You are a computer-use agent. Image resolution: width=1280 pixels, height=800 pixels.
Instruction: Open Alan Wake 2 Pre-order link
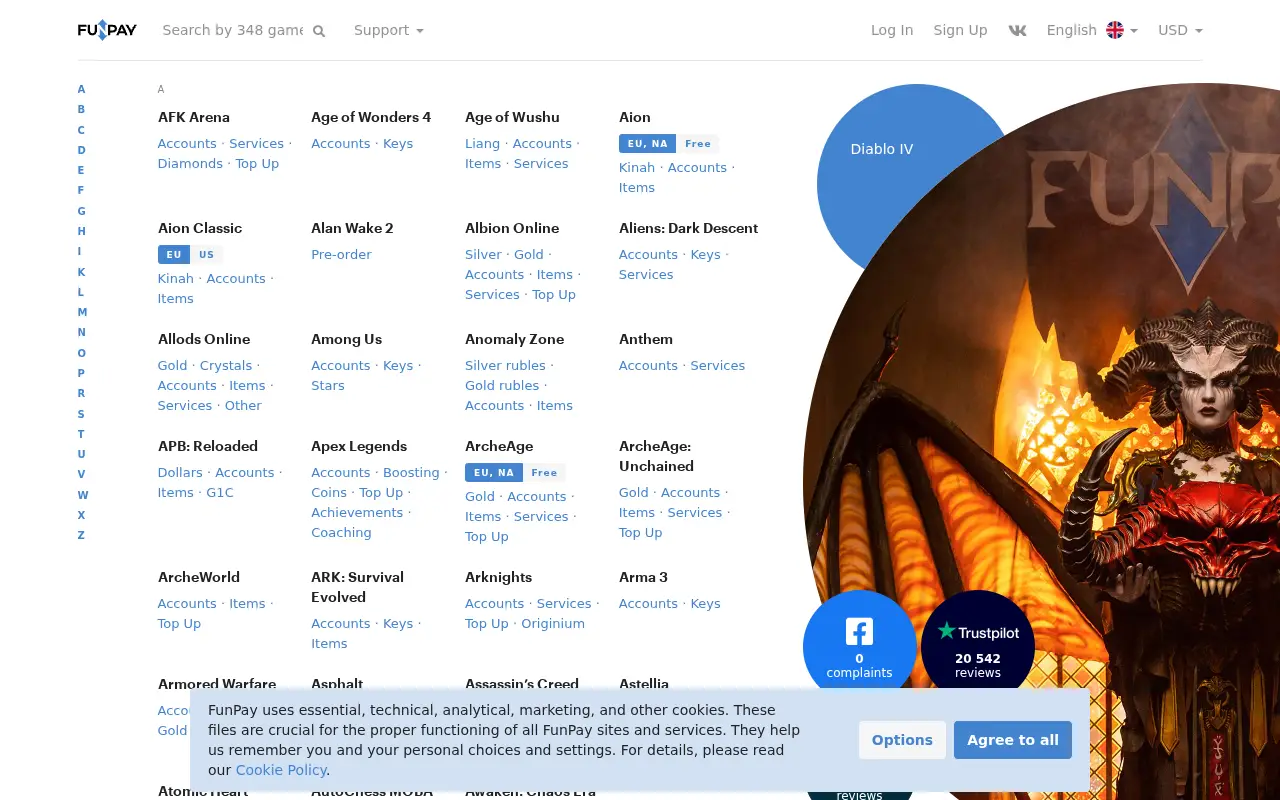341,255
